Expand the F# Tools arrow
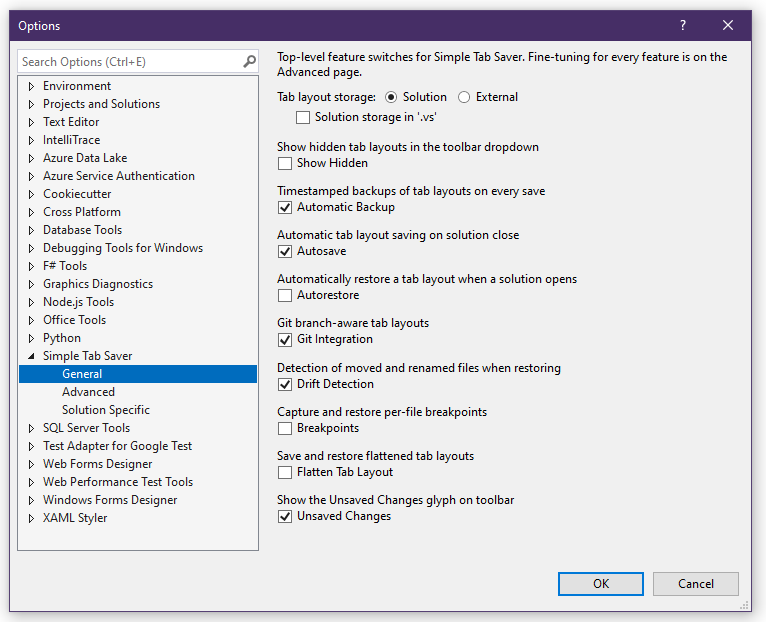The height and width of the screenshot is (622, 766). tap(31, 266)
